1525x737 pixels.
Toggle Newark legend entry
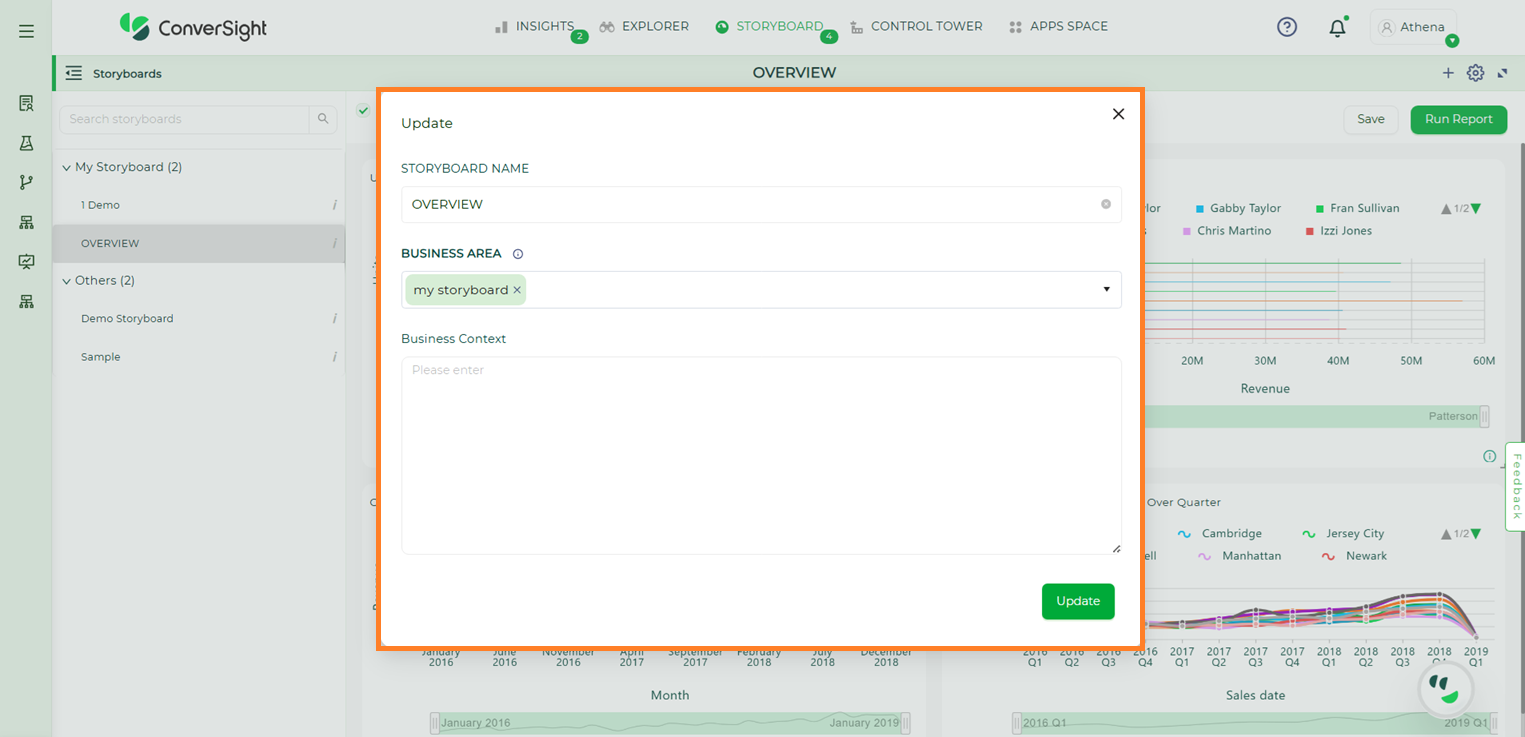tap(1355, 556)
